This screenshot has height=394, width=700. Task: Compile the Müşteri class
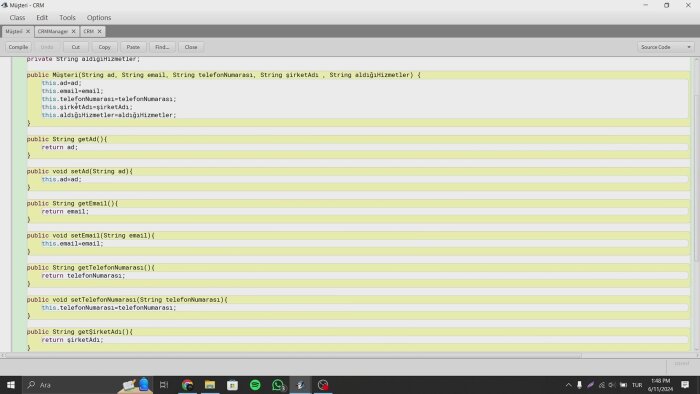click(x=18, y=47)
